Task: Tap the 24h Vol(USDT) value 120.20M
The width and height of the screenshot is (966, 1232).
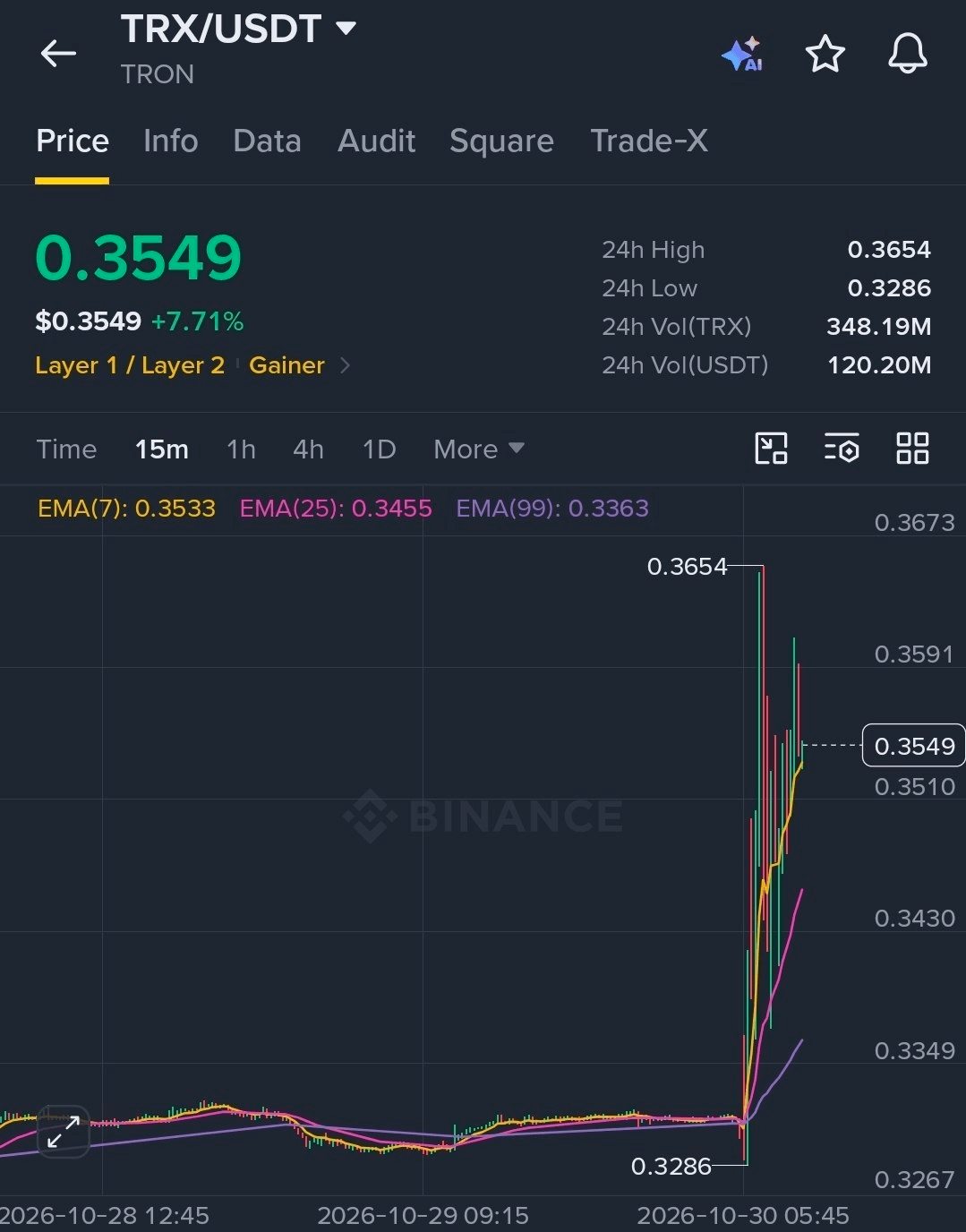Action: click(879, 365)
